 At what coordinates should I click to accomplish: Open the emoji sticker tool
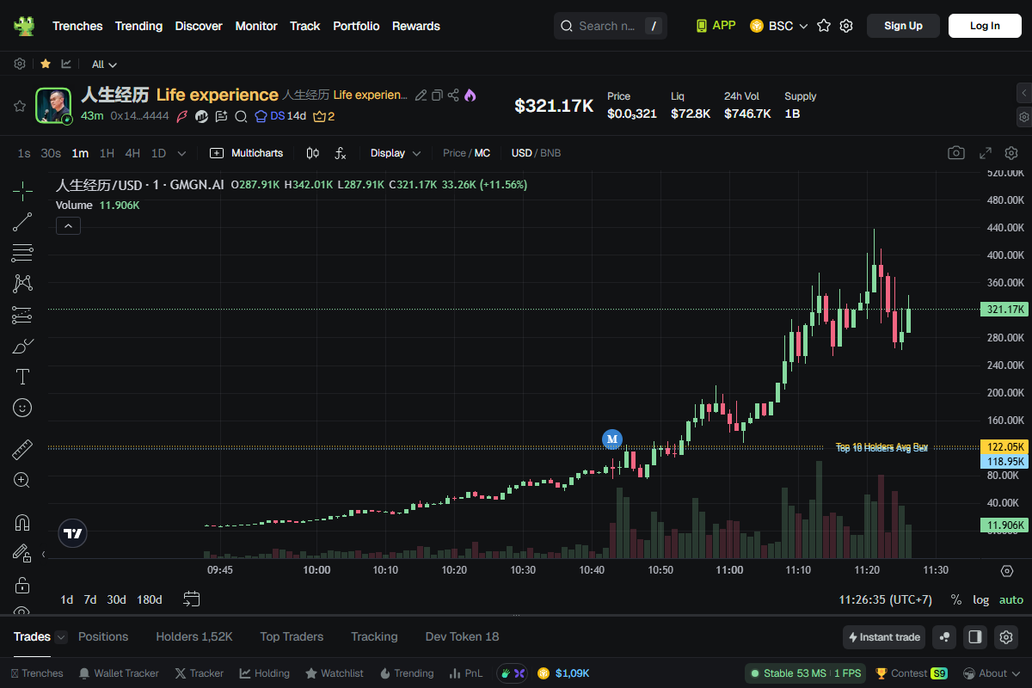click(x=22, y=408)
